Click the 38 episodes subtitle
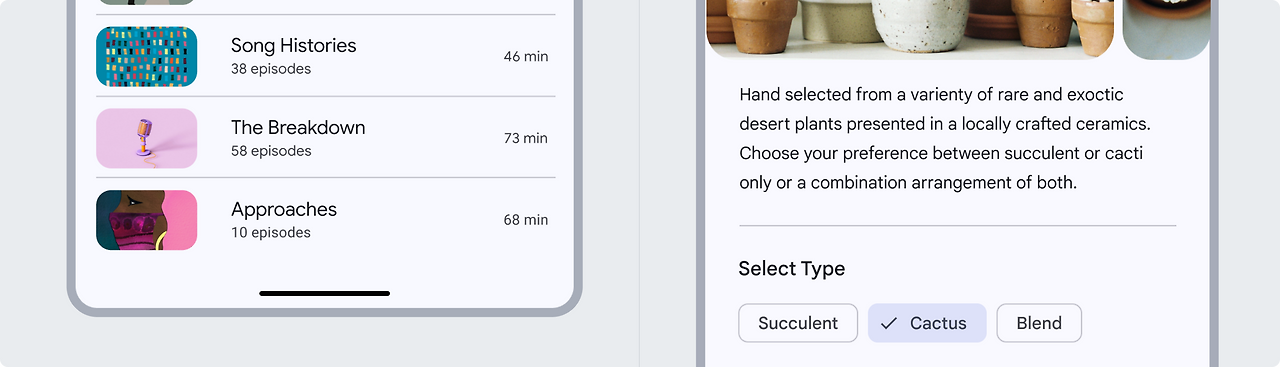1280x367 pixels. pyautogui.click(x=271, y=69)
